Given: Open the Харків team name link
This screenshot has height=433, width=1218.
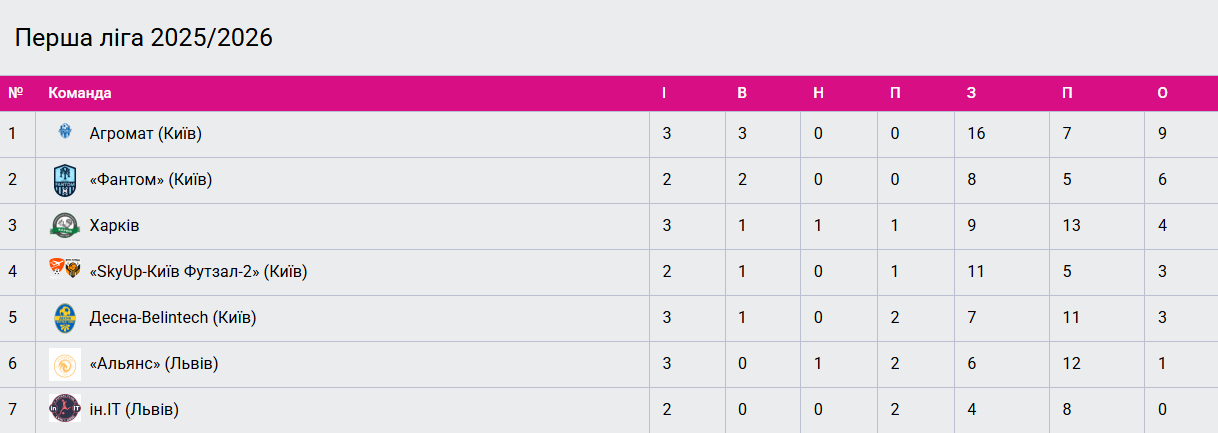Looking at the screenshot, I should point(114,226).
